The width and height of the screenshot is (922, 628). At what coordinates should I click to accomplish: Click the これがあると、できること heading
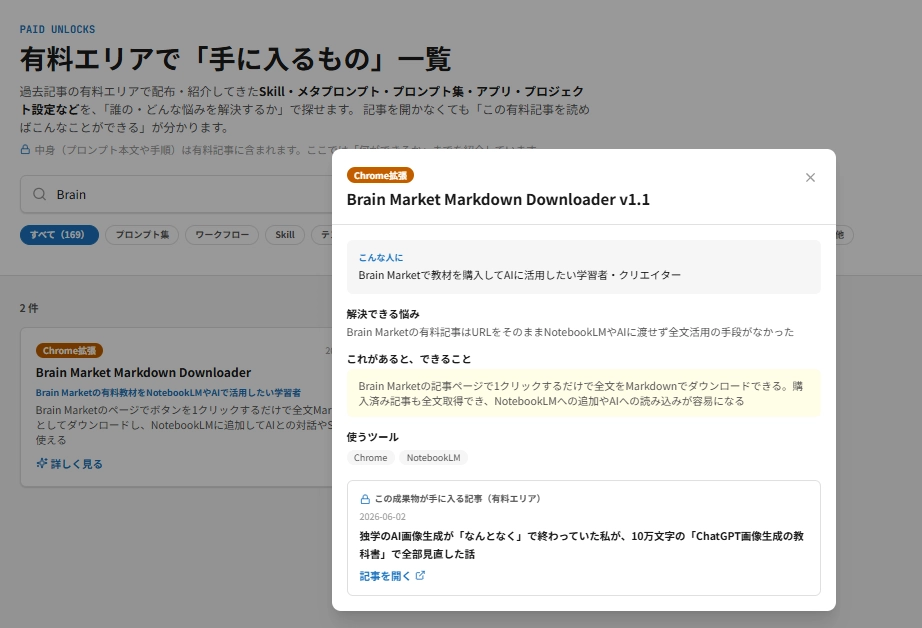(x=409, y=359)
